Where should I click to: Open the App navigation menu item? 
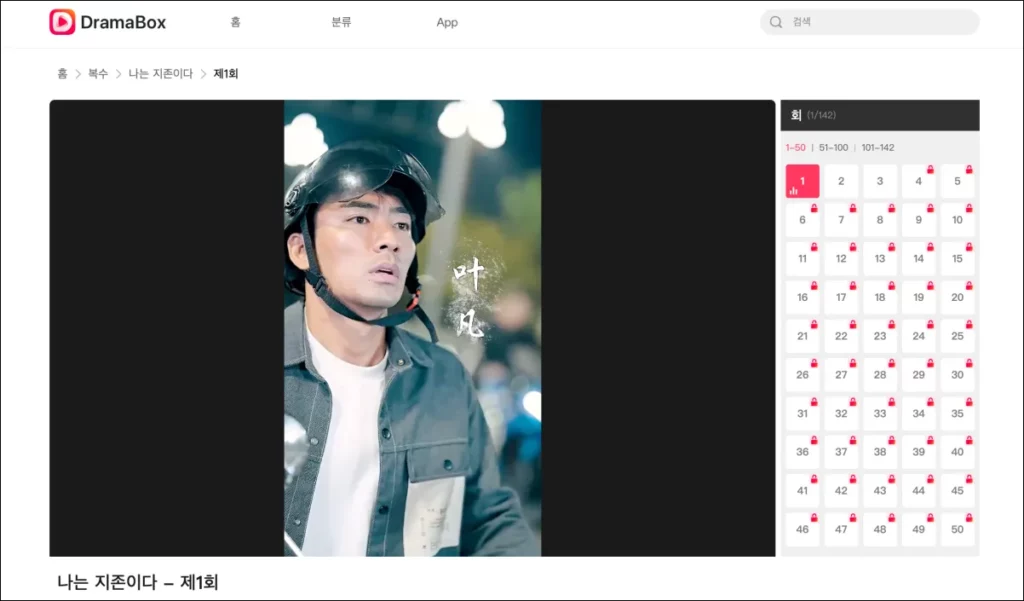tap(447, 22)
